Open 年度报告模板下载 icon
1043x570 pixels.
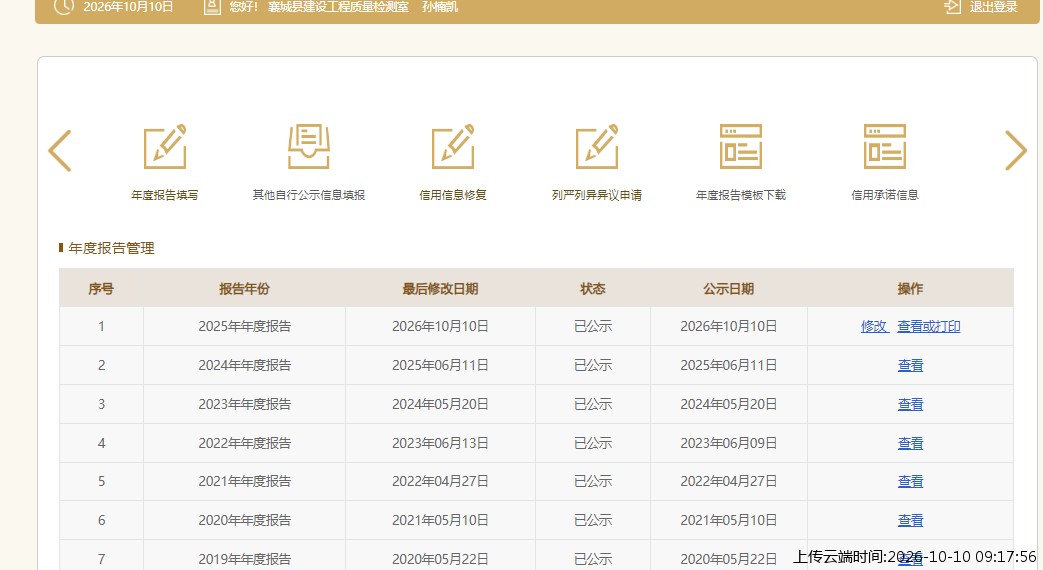point(740,146)
